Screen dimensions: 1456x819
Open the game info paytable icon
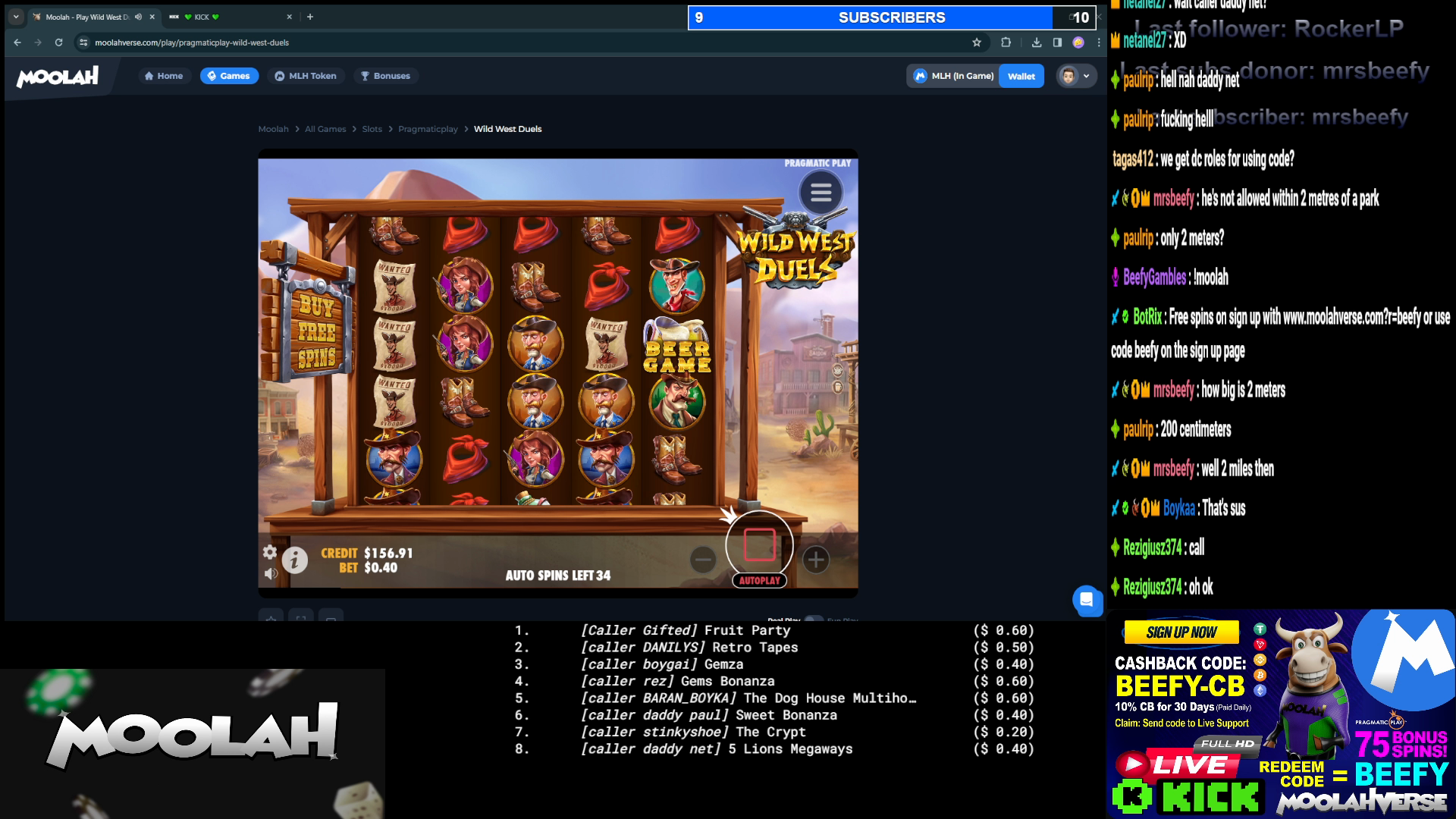click(295, 560)
